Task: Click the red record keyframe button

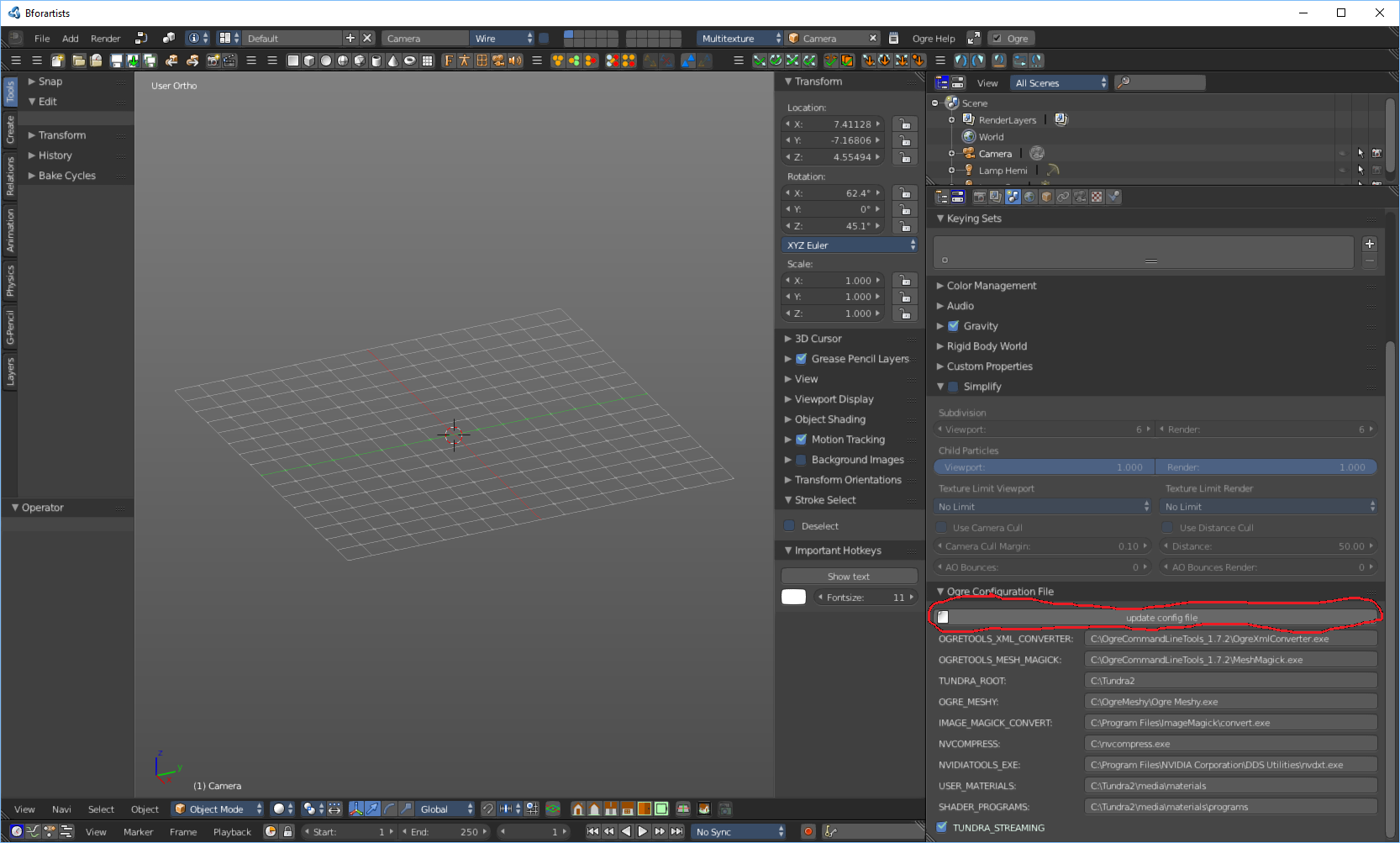Action: [x=808, y=832]
